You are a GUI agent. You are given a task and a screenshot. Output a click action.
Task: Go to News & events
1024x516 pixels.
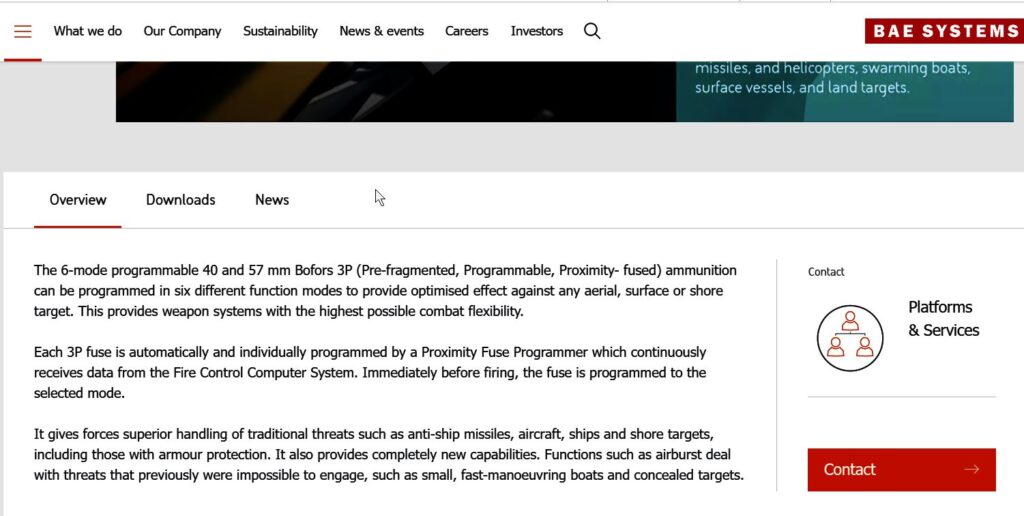(381, 31)
